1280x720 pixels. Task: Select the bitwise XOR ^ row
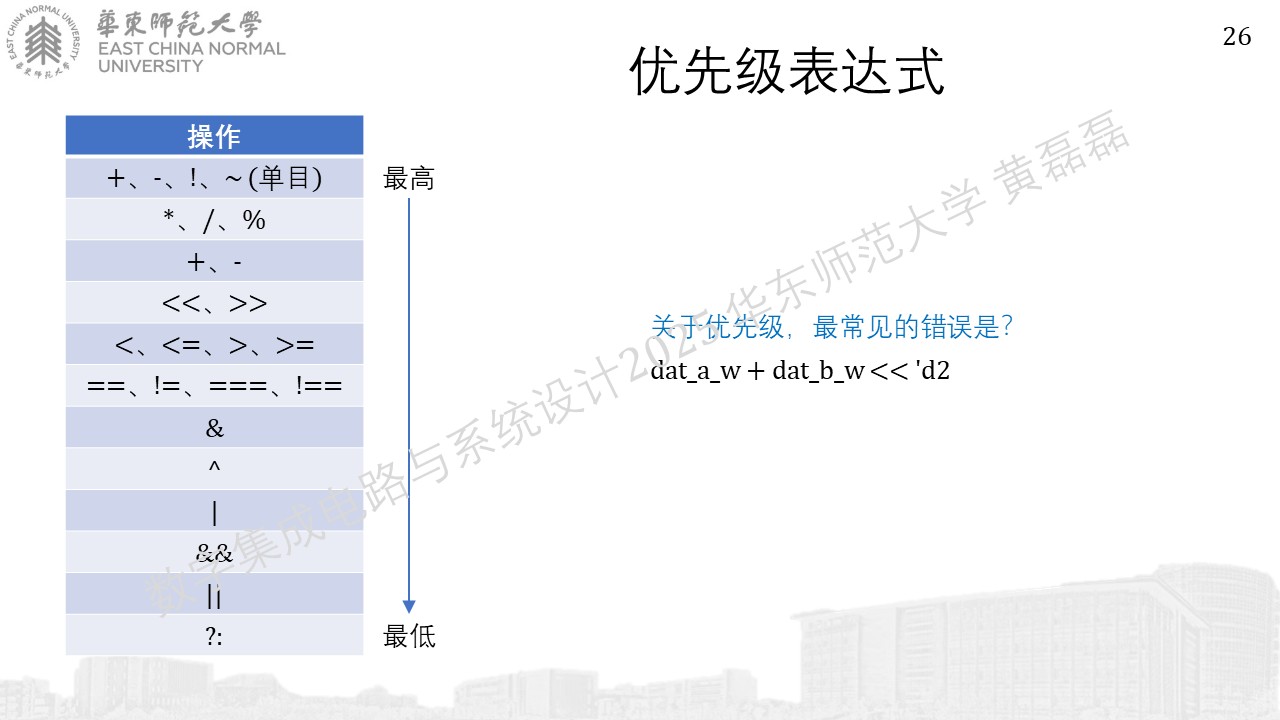(214, 469)
